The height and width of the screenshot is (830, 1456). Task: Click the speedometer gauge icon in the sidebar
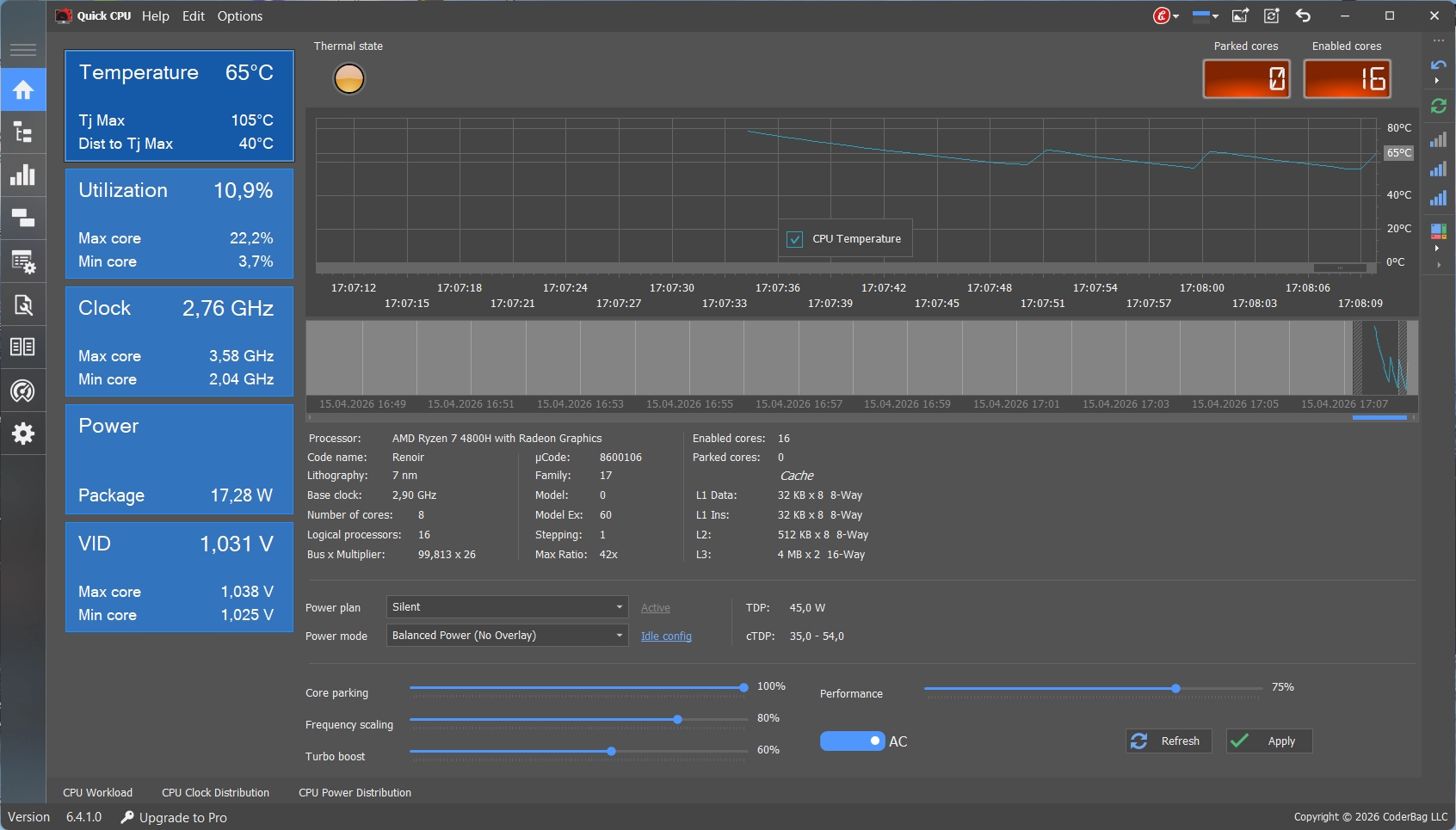coord(23,390)
